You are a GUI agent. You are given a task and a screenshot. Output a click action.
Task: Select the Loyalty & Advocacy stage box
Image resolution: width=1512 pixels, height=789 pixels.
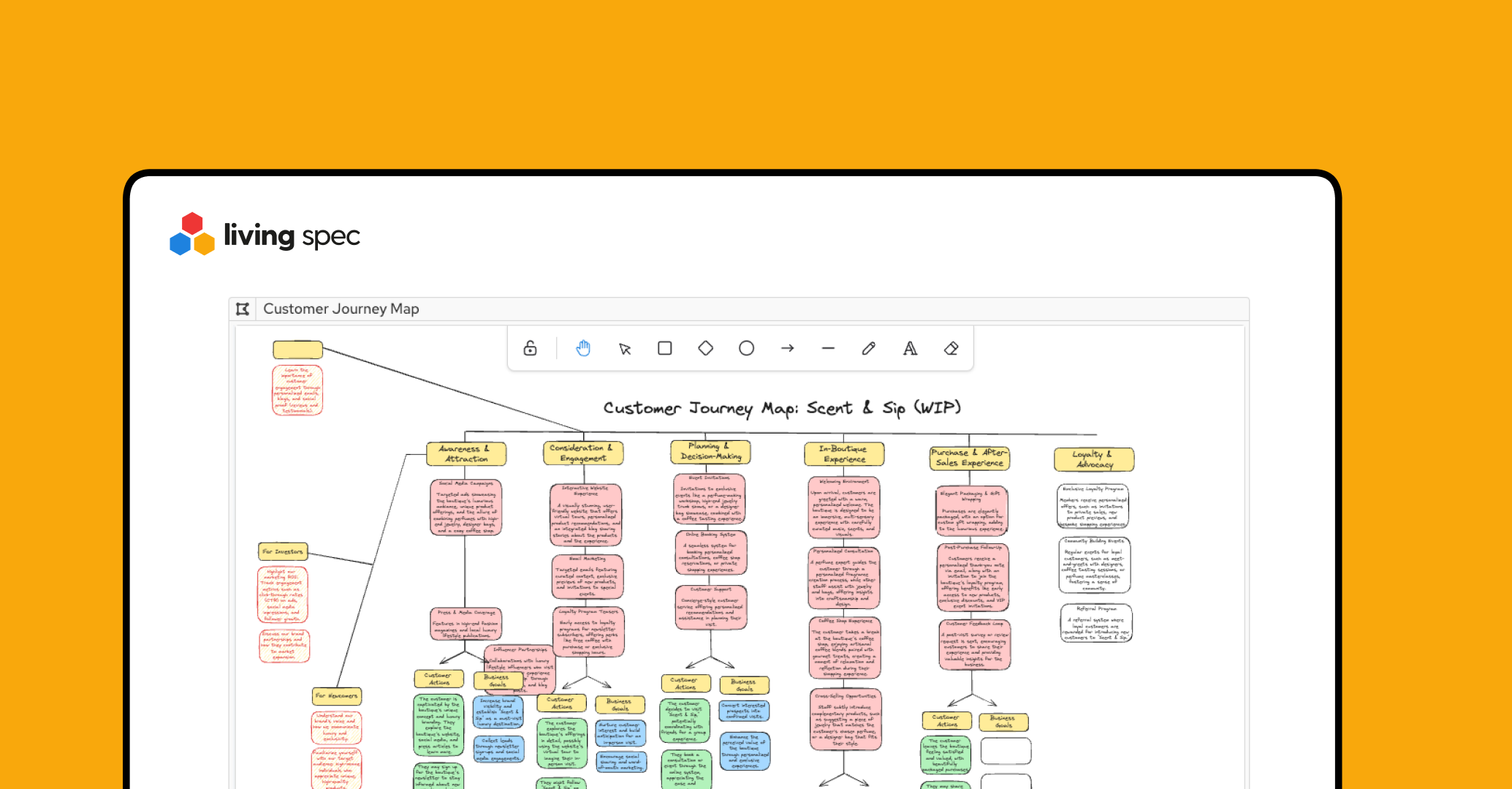click(1094, 459)
